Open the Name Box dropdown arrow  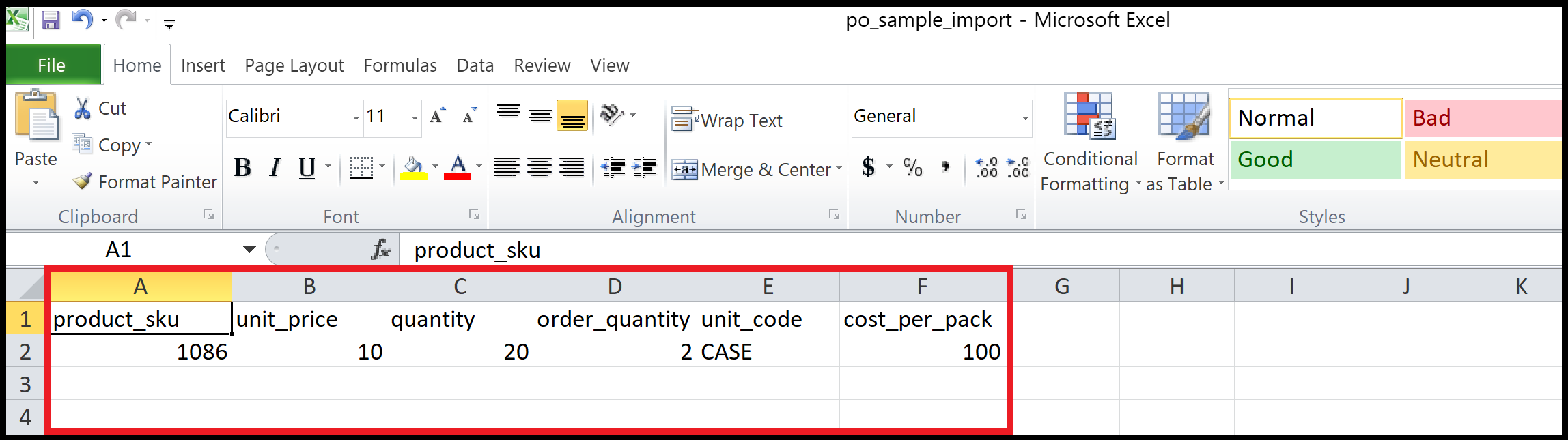[x=249, y=250]
